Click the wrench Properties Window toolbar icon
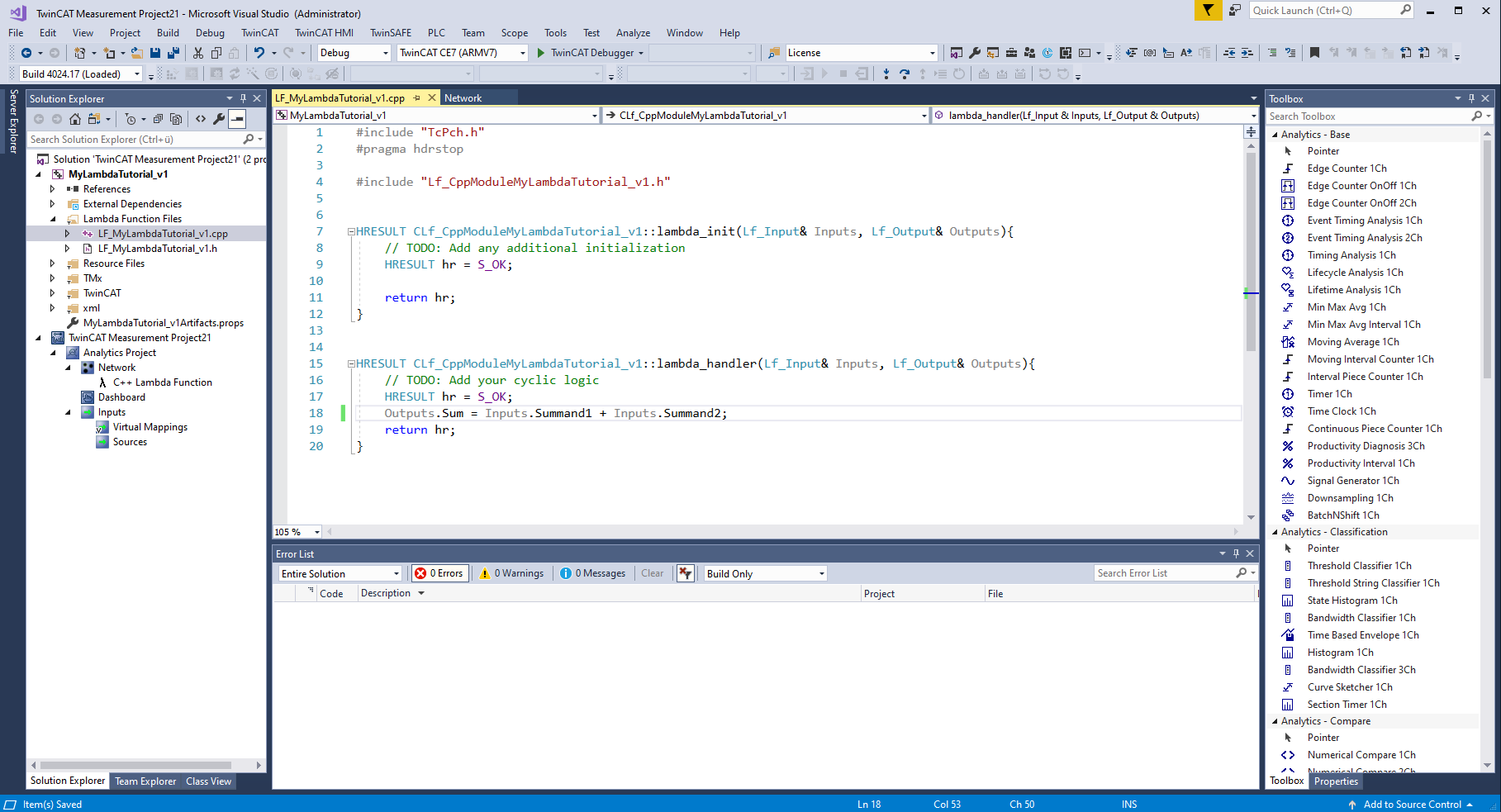 [975, 53]
